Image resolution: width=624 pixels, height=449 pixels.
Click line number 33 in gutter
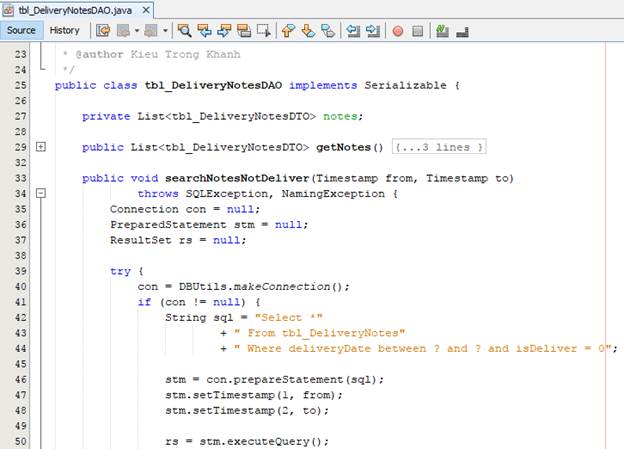tap(20, 178)
